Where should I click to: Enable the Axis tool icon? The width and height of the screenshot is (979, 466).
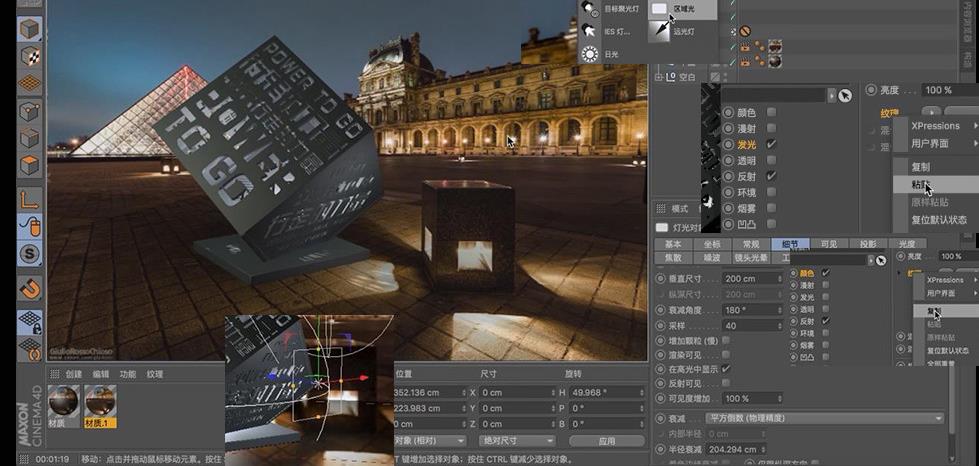pyautogui.click(x=29, y=199)
